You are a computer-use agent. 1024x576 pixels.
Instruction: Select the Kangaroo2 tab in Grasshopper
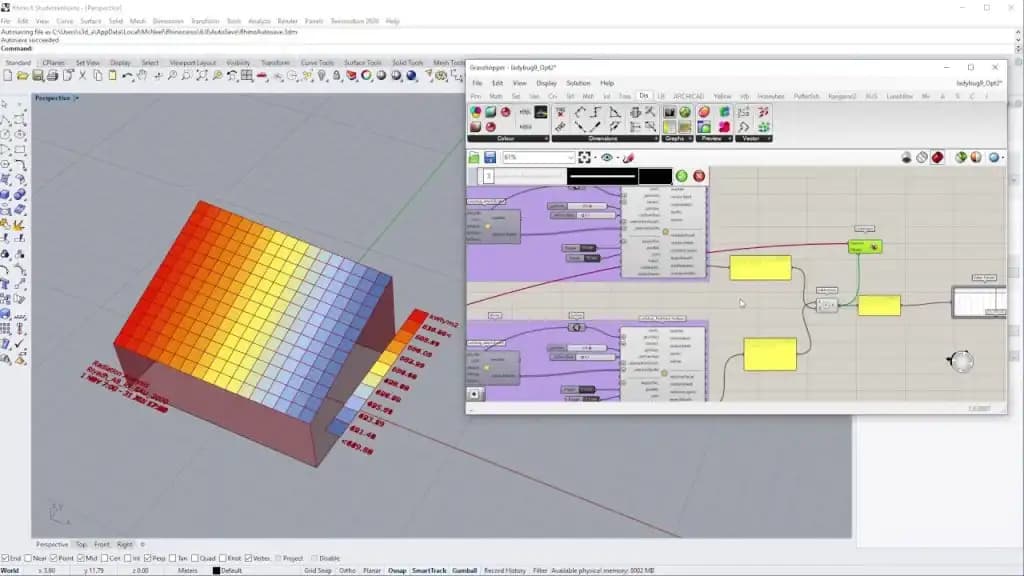[x=842, y=96]
